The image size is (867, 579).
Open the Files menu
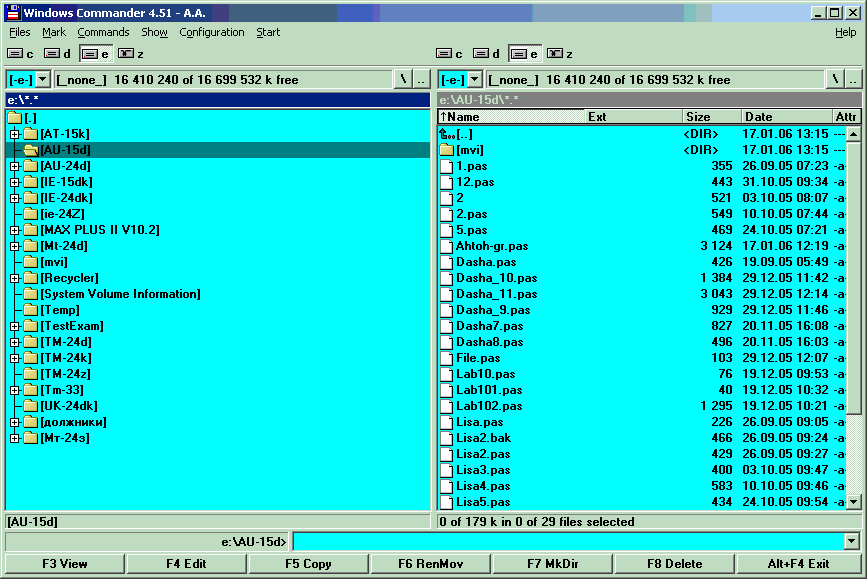[20, 32]
